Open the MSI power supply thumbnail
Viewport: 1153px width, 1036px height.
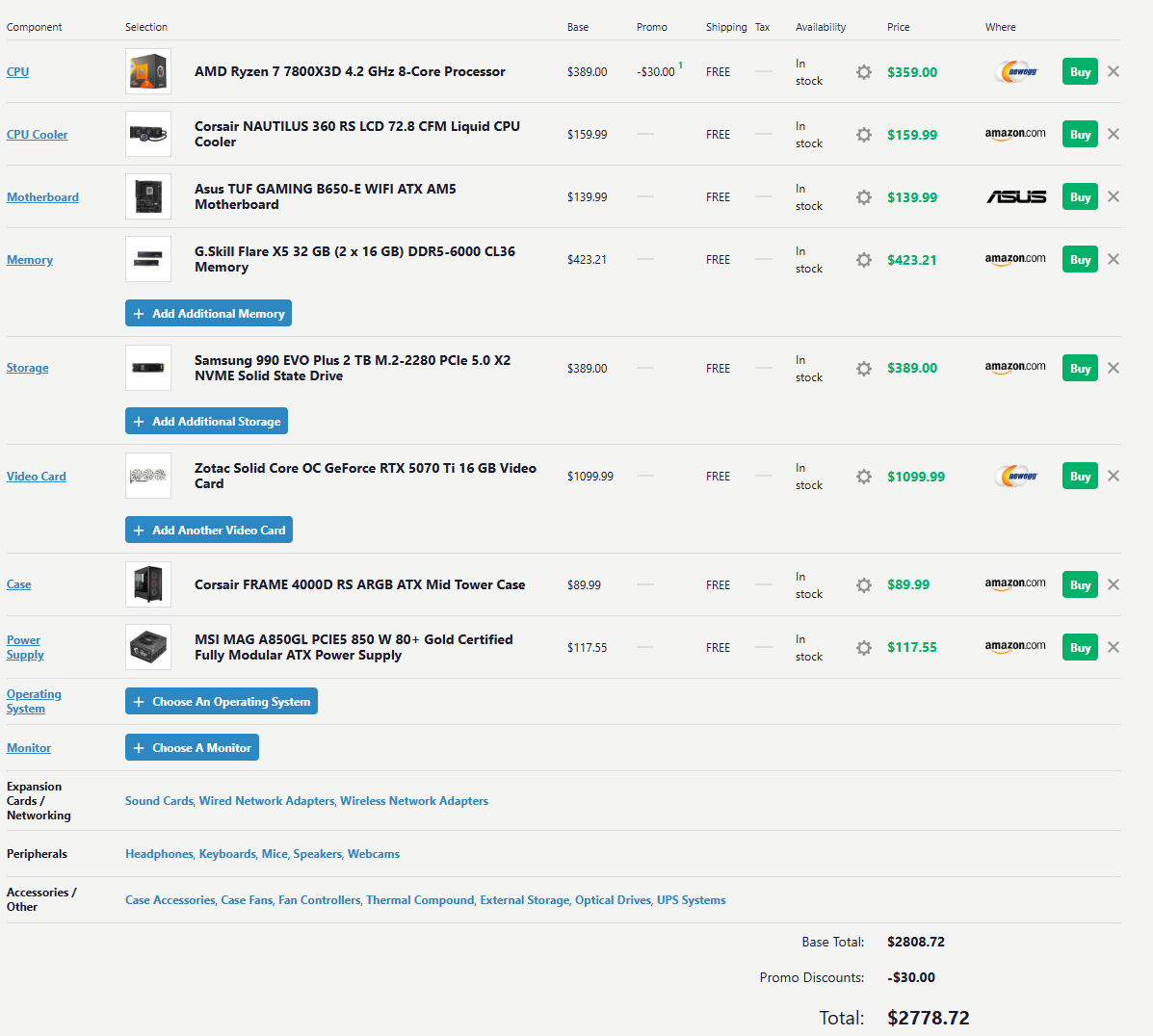147,647
